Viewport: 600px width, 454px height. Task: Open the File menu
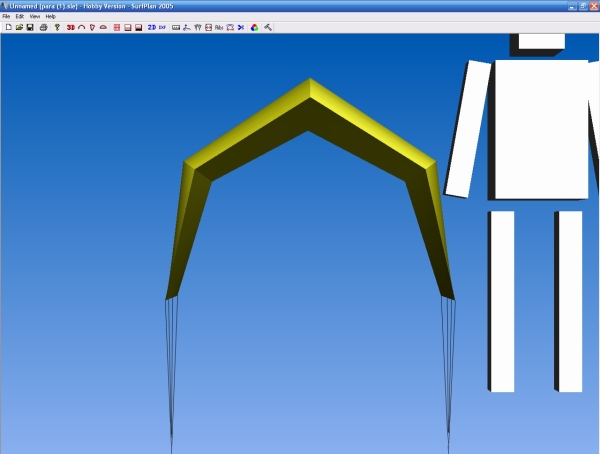[x=7, y=16]
